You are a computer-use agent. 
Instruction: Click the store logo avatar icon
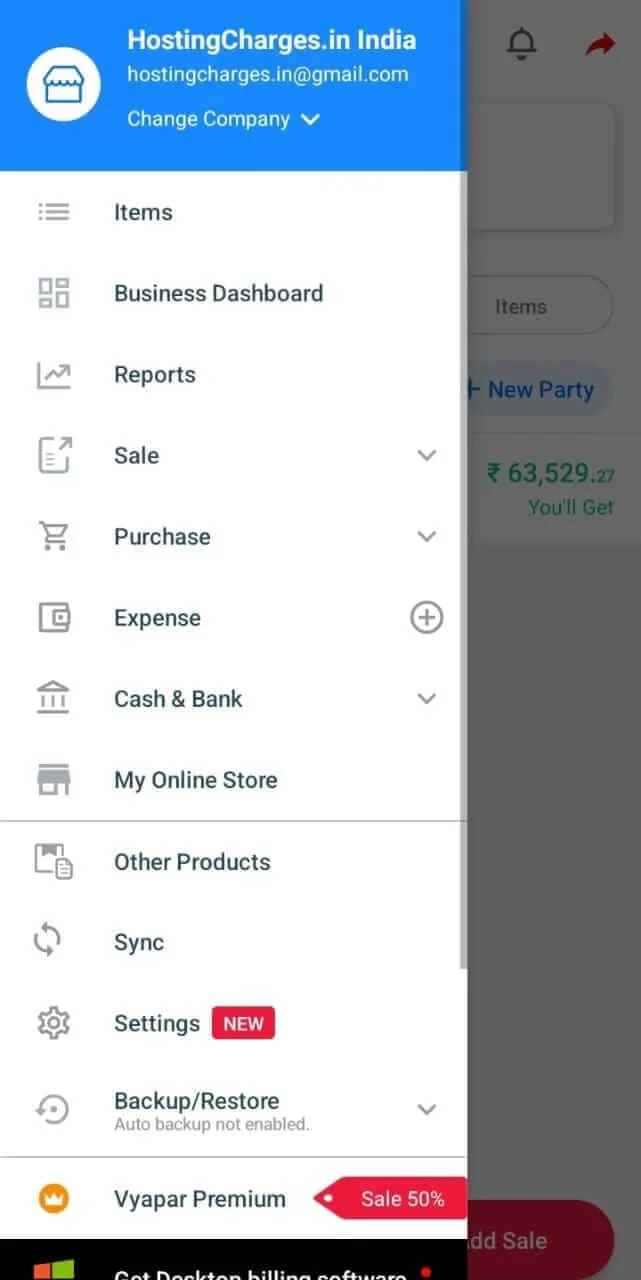(65, 85)
